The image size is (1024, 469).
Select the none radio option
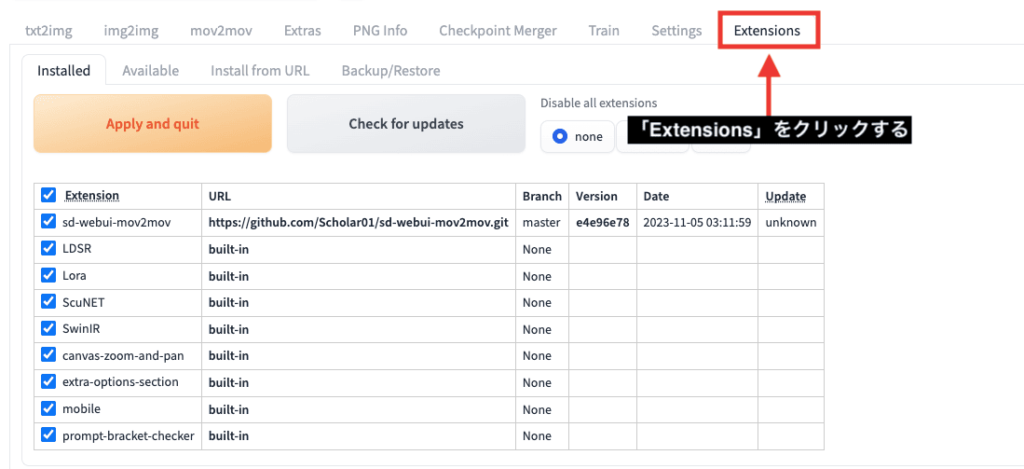pyautogui.click(x=577, y=137)
